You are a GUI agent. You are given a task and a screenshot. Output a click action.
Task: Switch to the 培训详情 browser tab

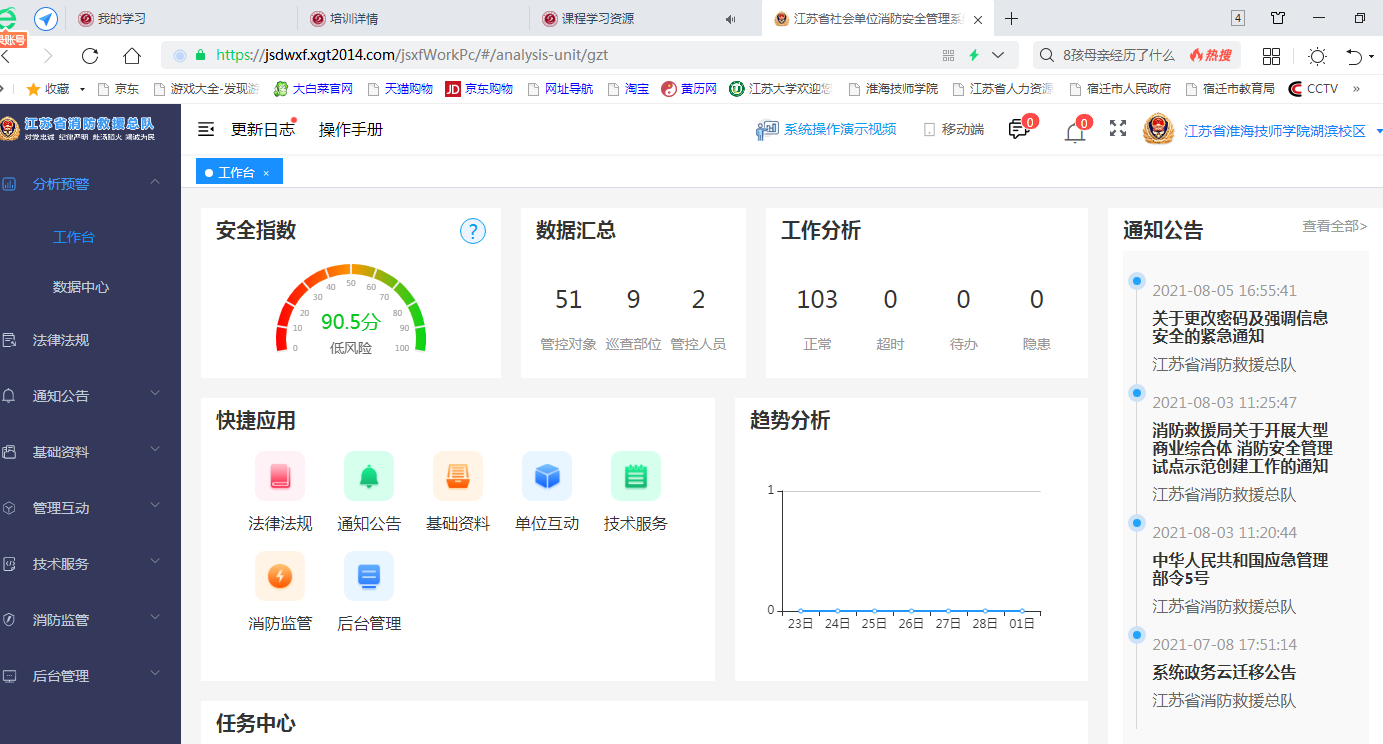click(413, 19)
